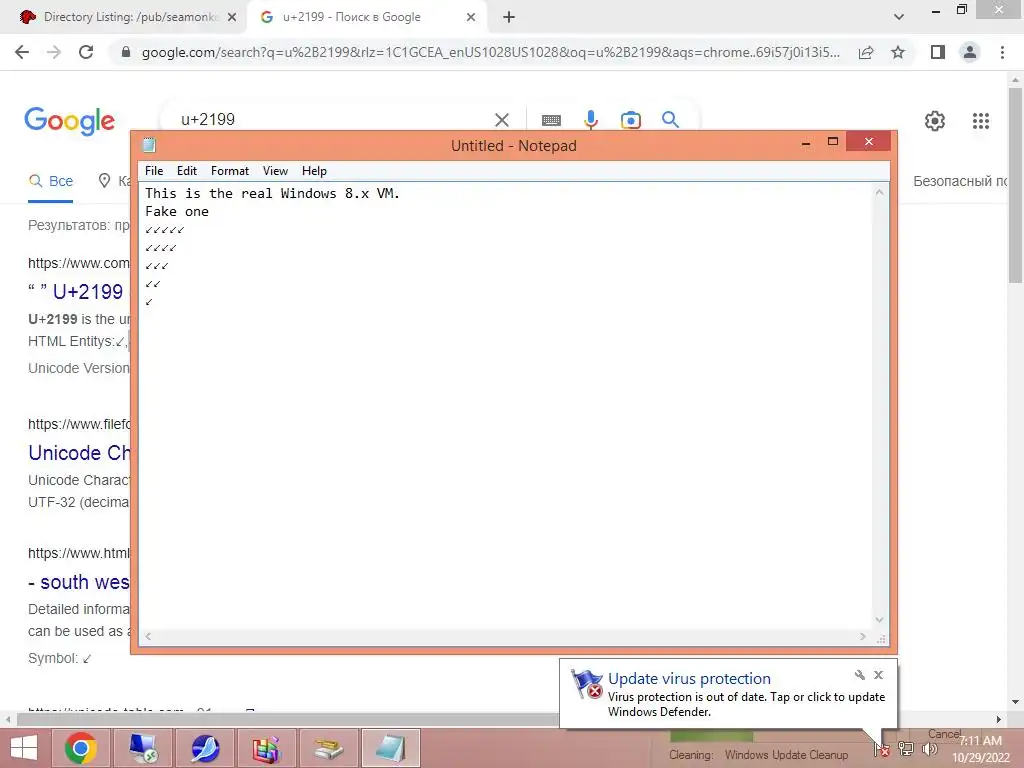This screenshot has height=768, width=1024.
Task: Expand Chrome tab search chevron
Action: pyautogui.click(x=899, y=17)
